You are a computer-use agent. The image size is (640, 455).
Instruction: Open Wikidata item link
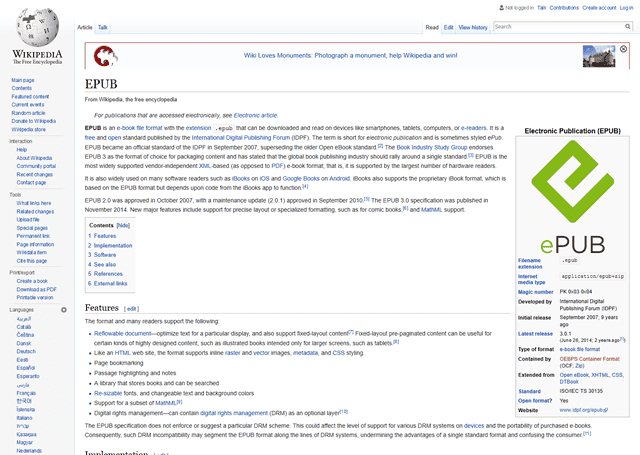[x=31, y=252]
